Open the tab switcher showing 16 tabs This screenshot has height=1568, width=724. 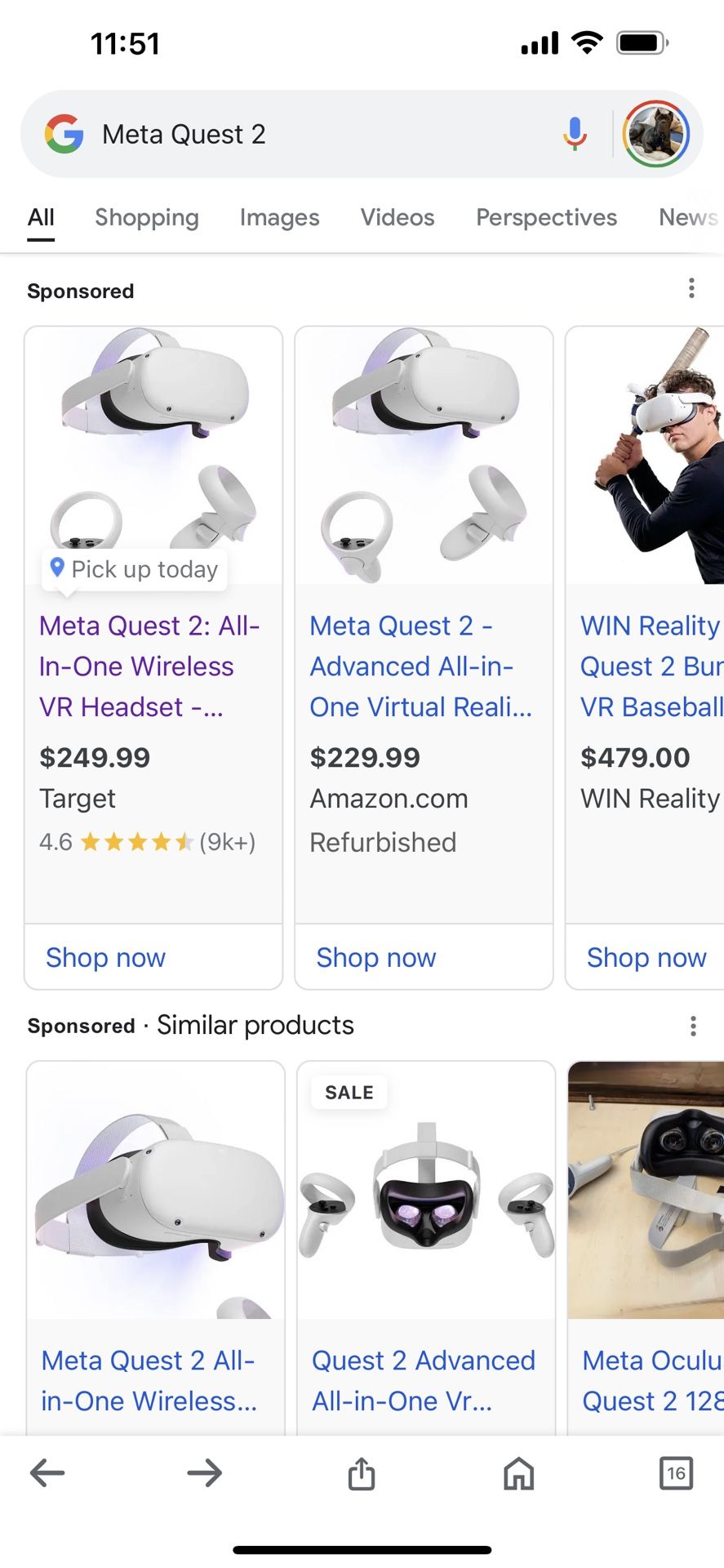pyautogui.click(x=676, y=1473)
